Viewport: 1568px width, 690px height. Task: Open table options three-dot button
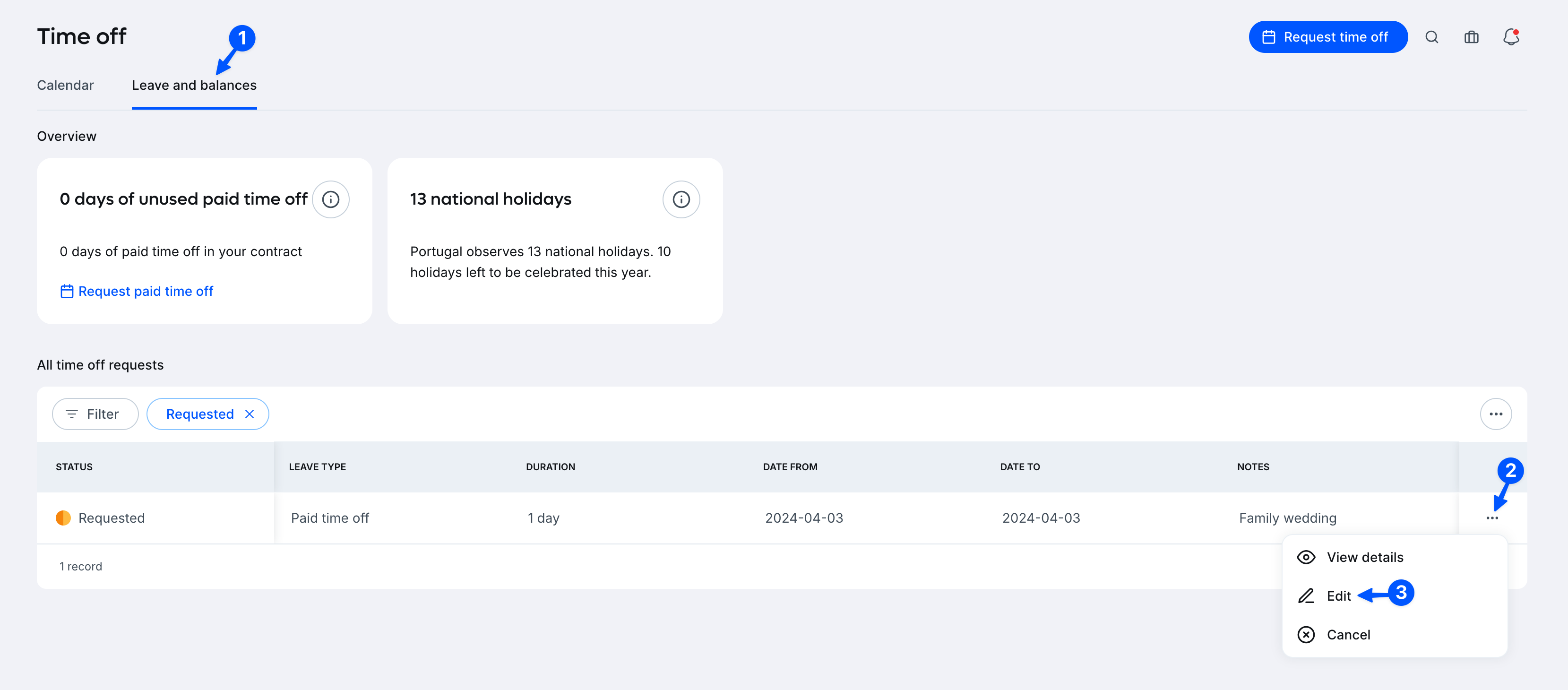(1496, 414)
